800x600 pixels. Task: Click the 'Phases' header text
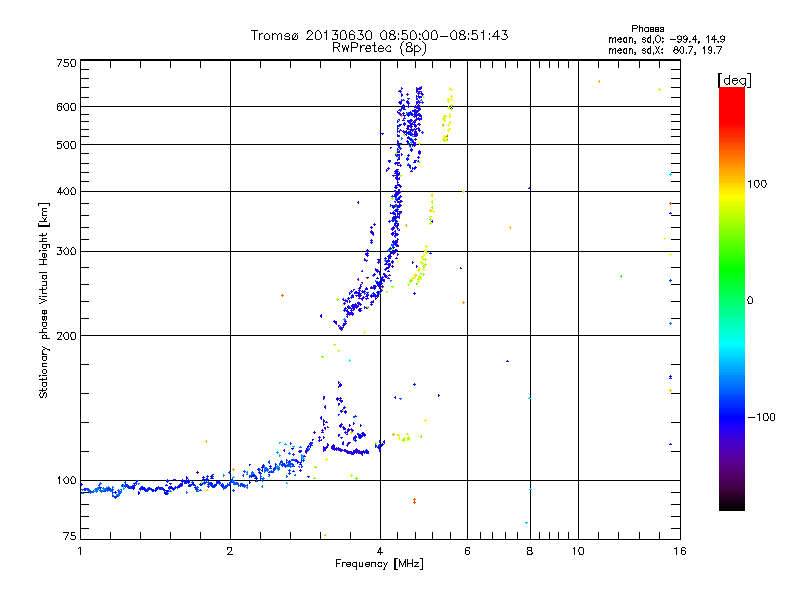point(647,29)
